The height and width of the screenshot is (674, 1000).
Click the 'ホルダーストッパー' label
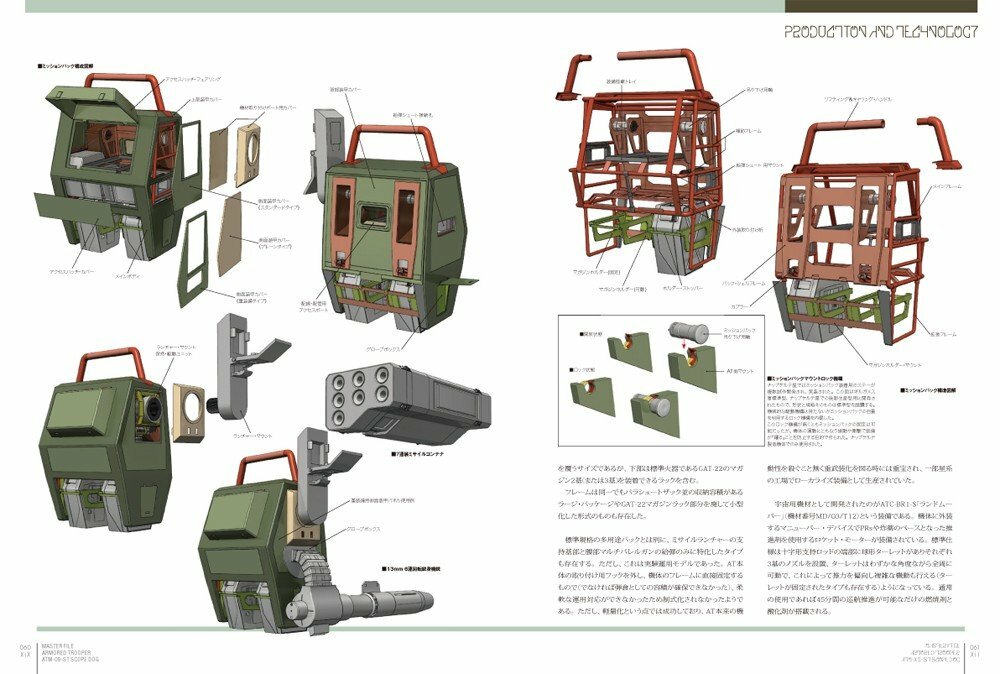click(x=682, y=288)
